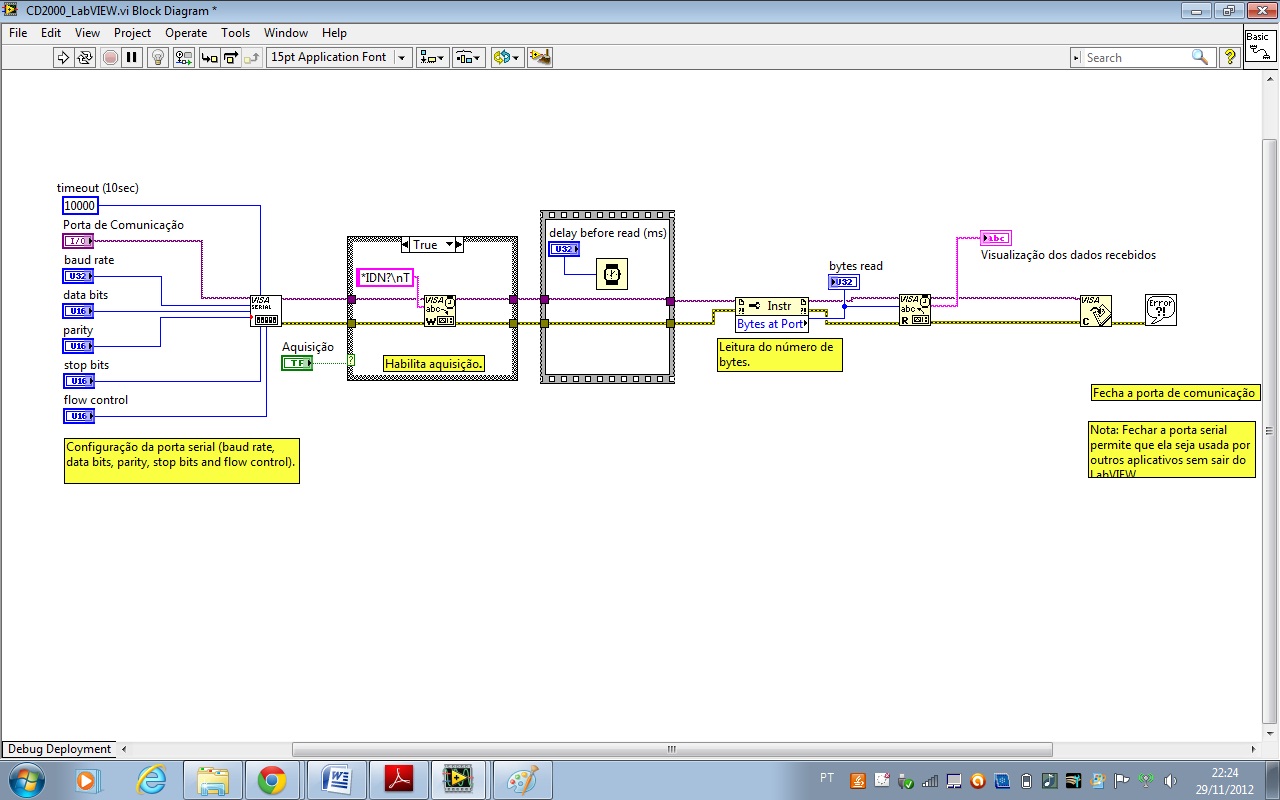The width and height of the screenshot is (1280, 800).
Task: Open the case structure True selector dropdown
Action: 450,245
